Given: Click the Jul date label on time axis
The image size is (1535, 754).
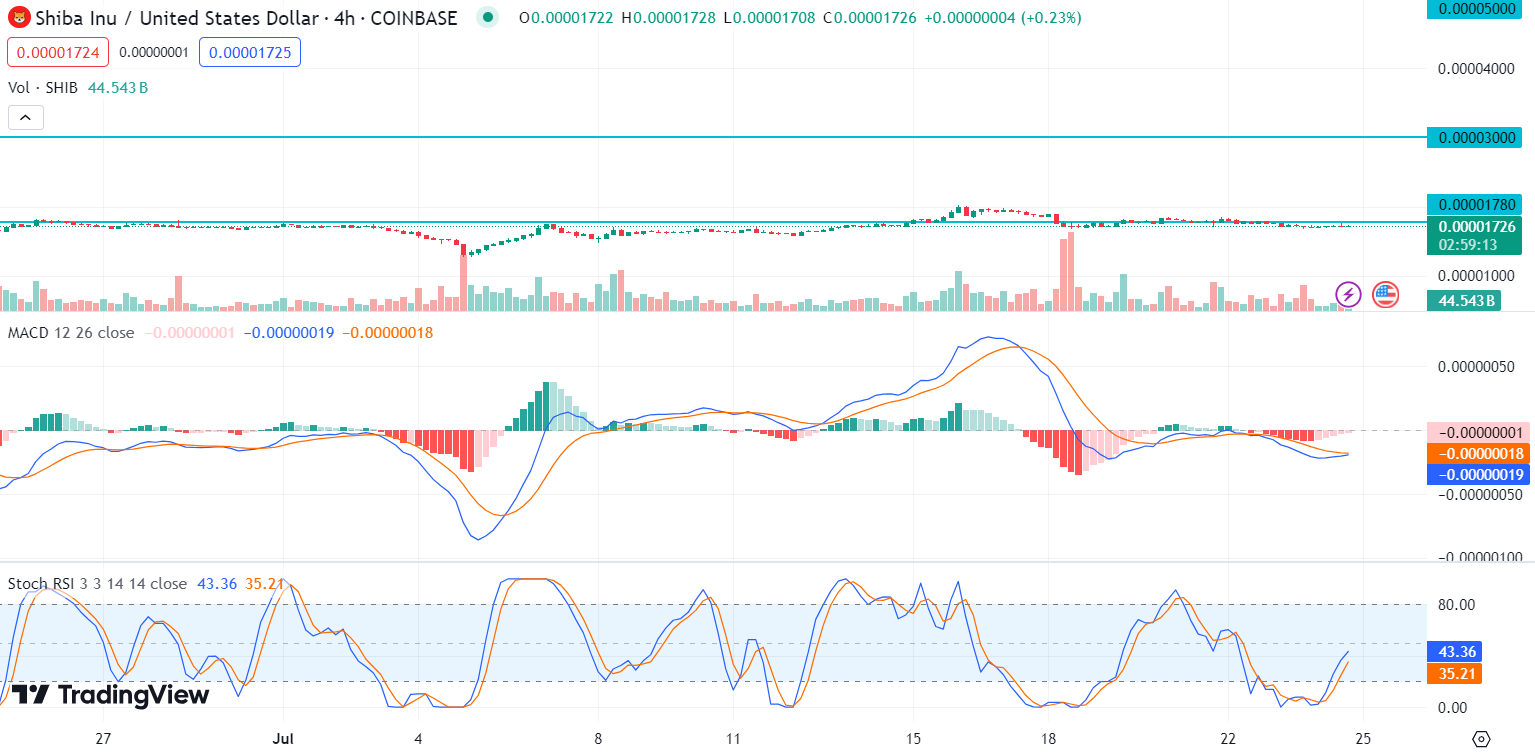Looking at the screenshot, I should pyautogui.click(x=284, y=739).
